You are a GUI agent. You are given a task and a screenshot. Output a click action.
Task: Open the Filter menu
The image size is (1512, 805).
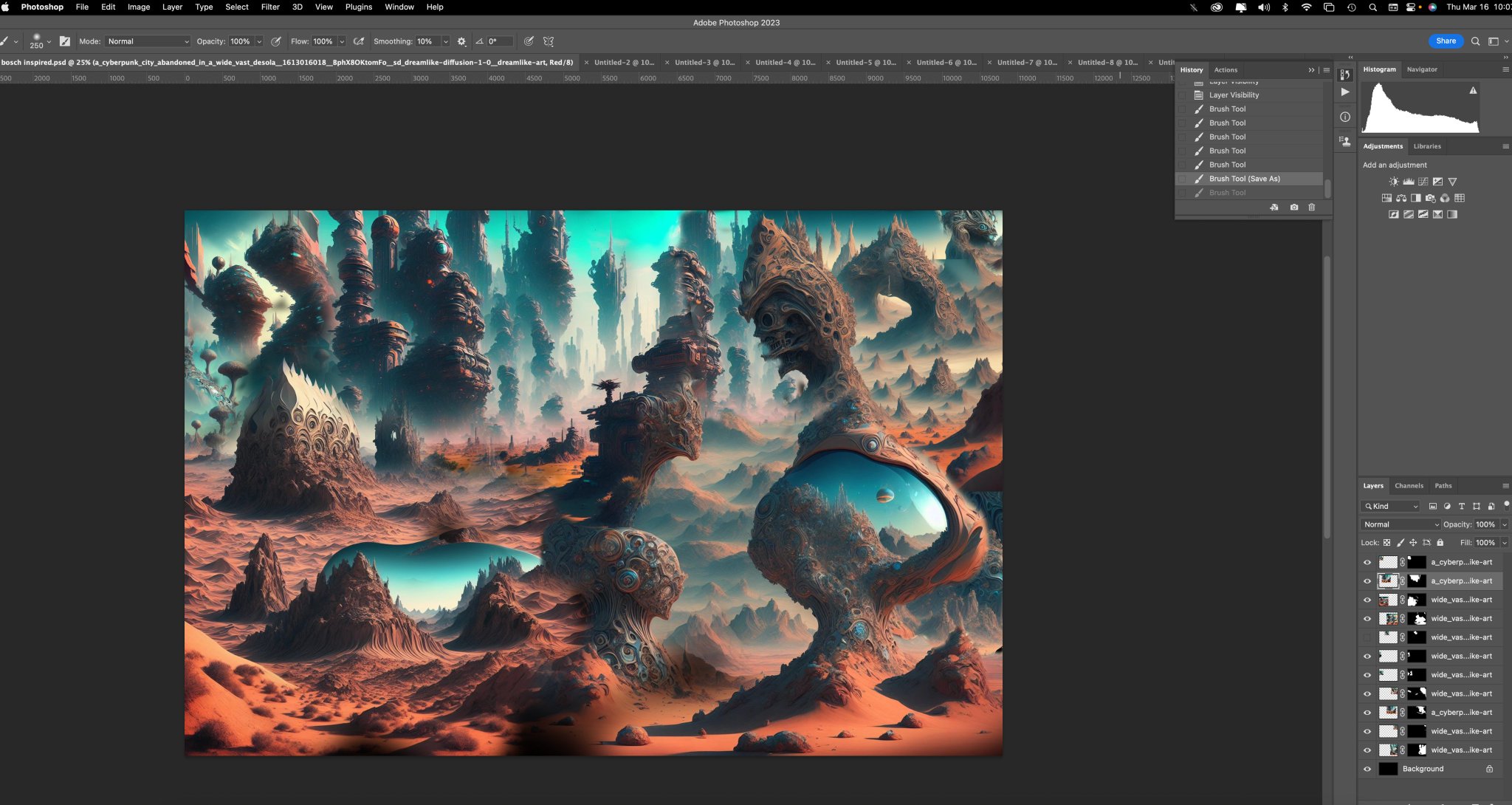pyautogui.click(x=269, y=7)
